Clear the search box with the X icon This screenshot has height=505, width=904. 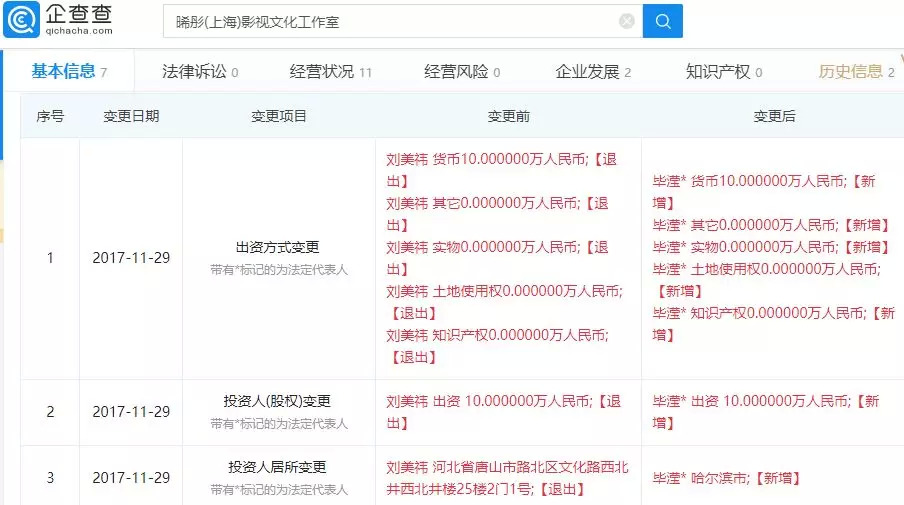pos(627,21)
